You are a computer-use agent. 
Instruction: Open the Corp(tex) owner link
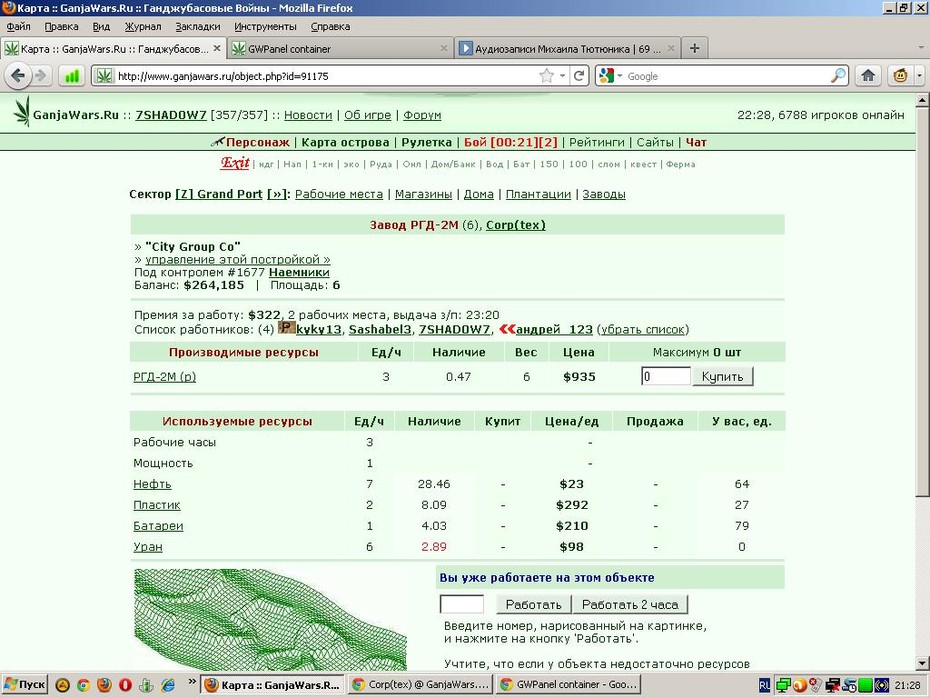[x=516, y=225]
